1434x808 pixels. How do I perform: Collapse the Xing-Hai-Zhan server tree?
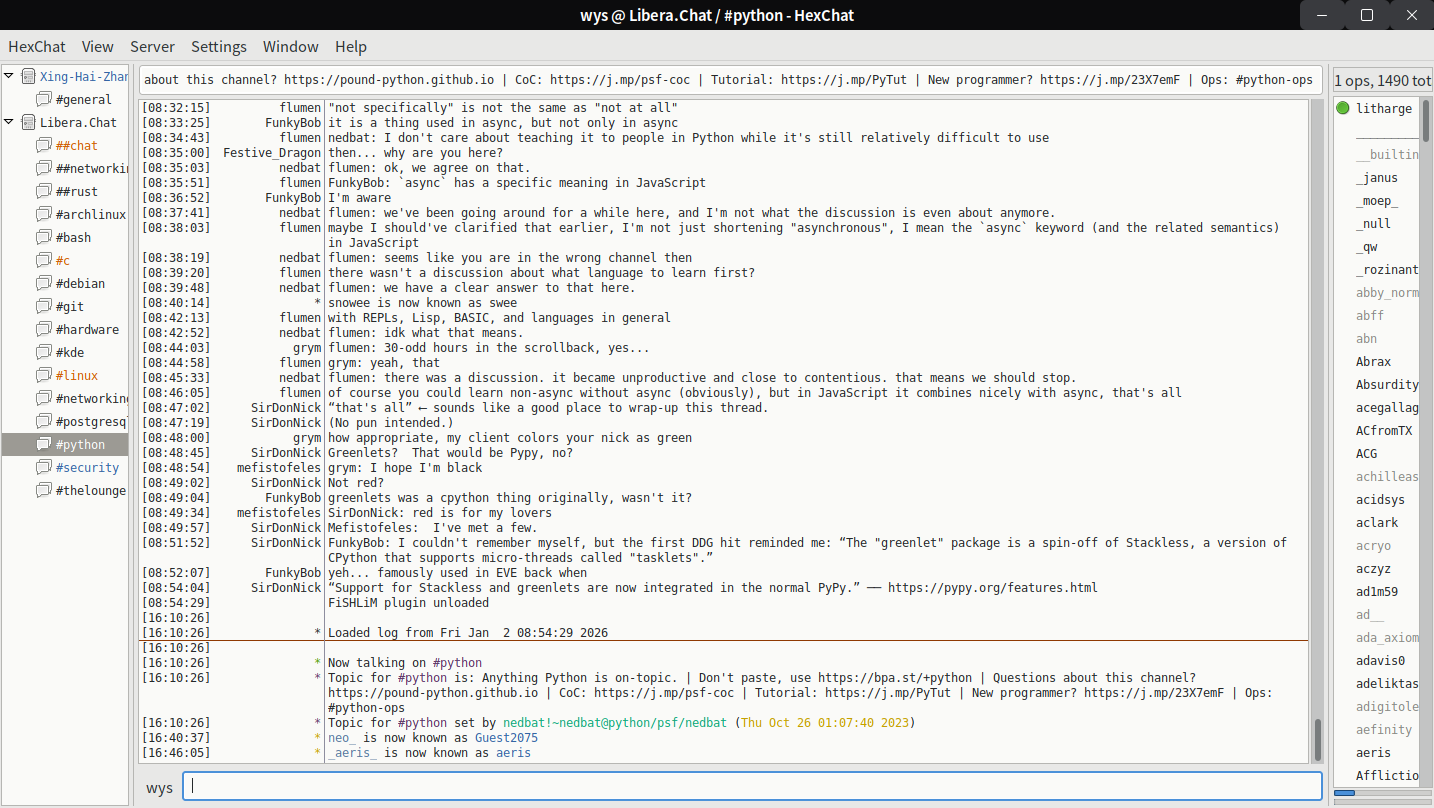pyautogui.click(x=9, y=77)
